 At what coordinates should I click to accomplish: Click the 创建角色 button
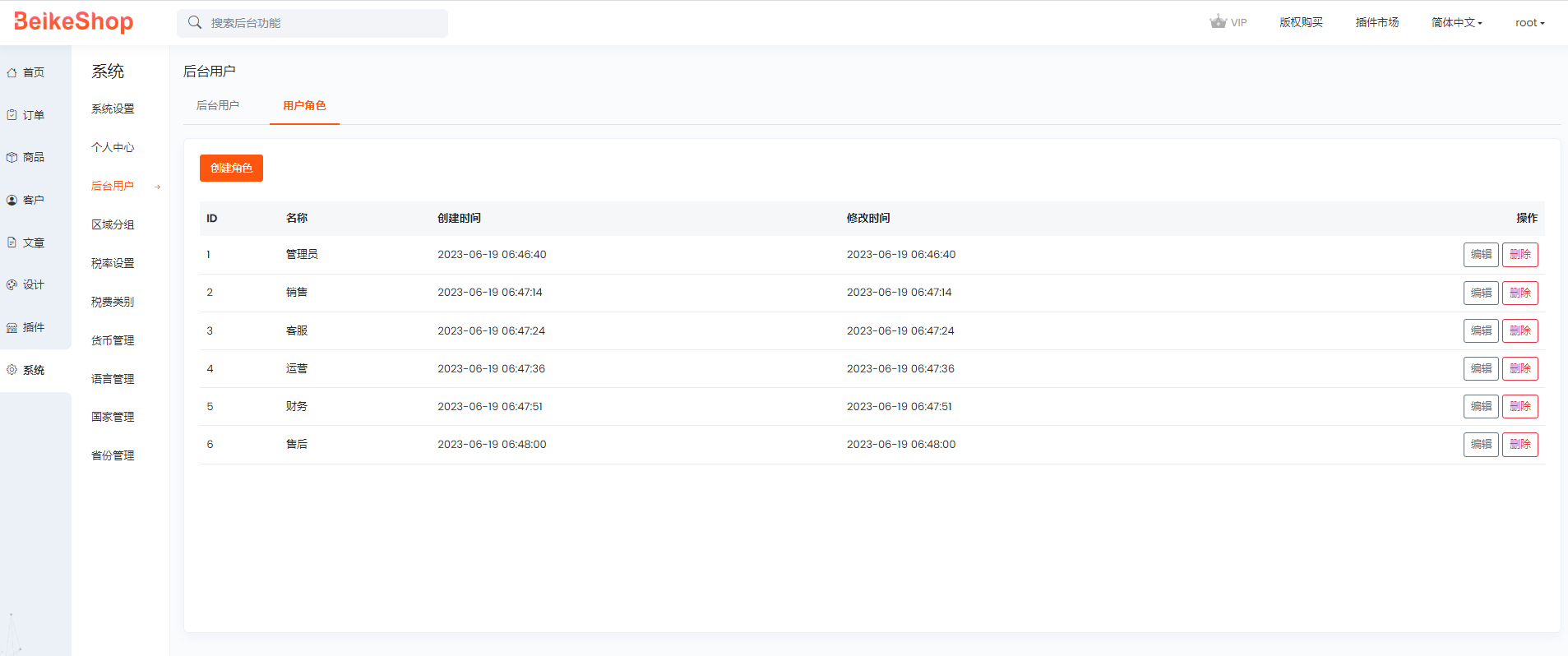point(231,169)
